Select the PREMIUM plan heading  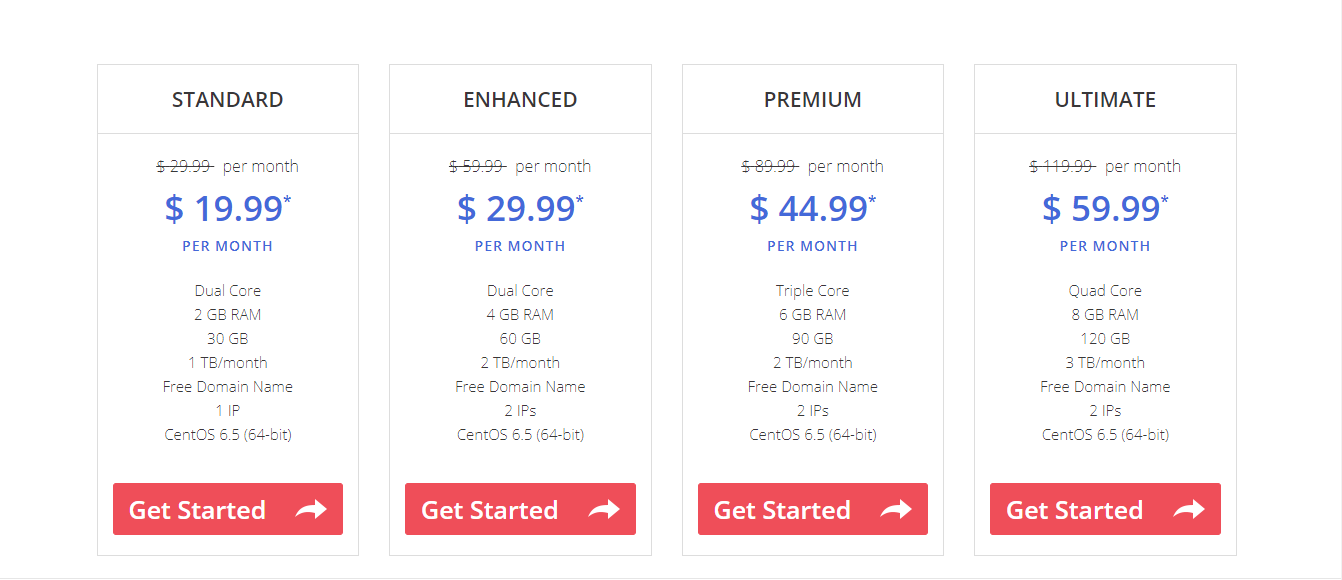[813, 100]
